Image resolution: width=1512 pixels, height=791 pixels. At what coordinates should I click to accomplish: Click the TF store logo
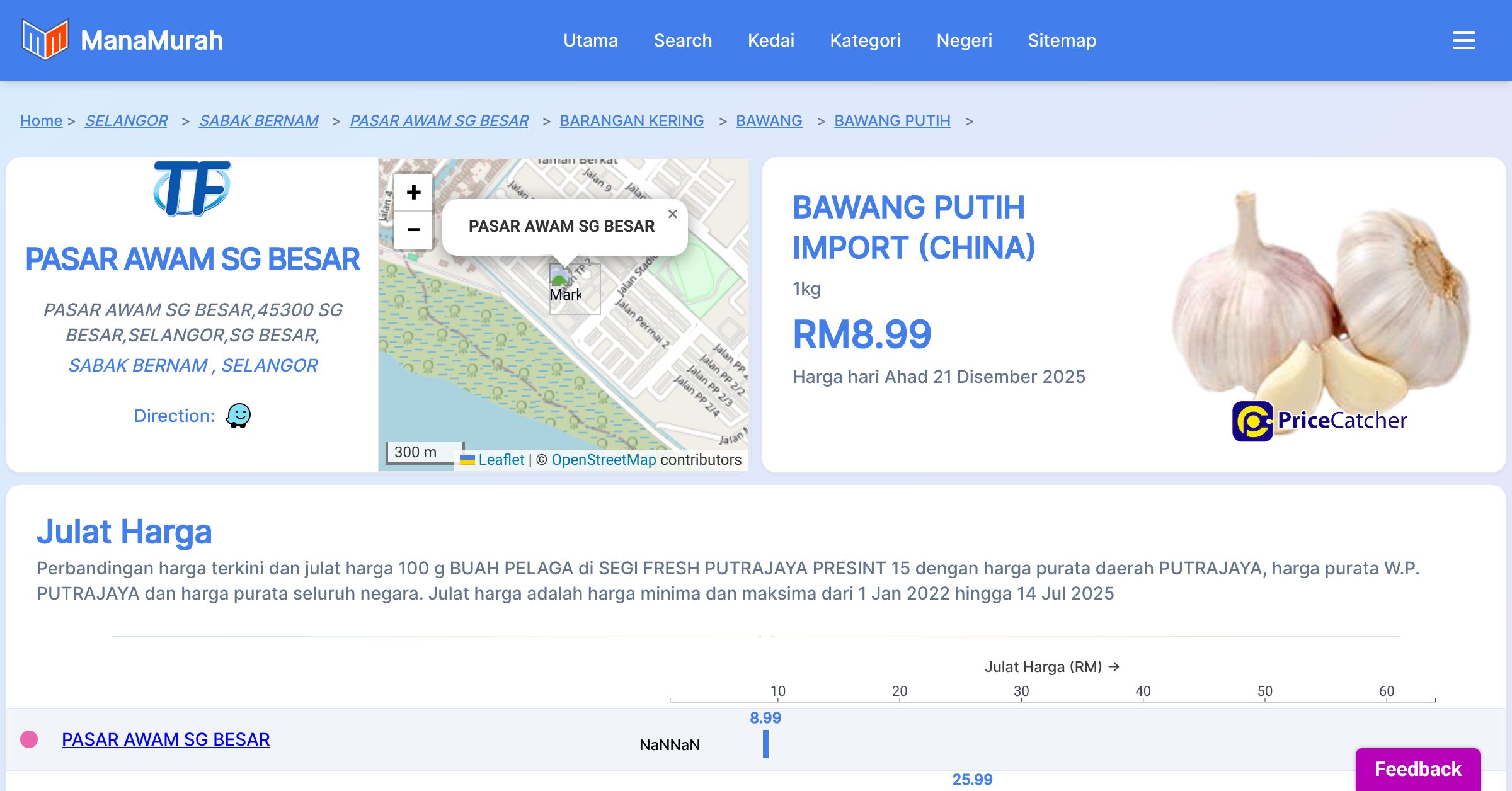192,188
